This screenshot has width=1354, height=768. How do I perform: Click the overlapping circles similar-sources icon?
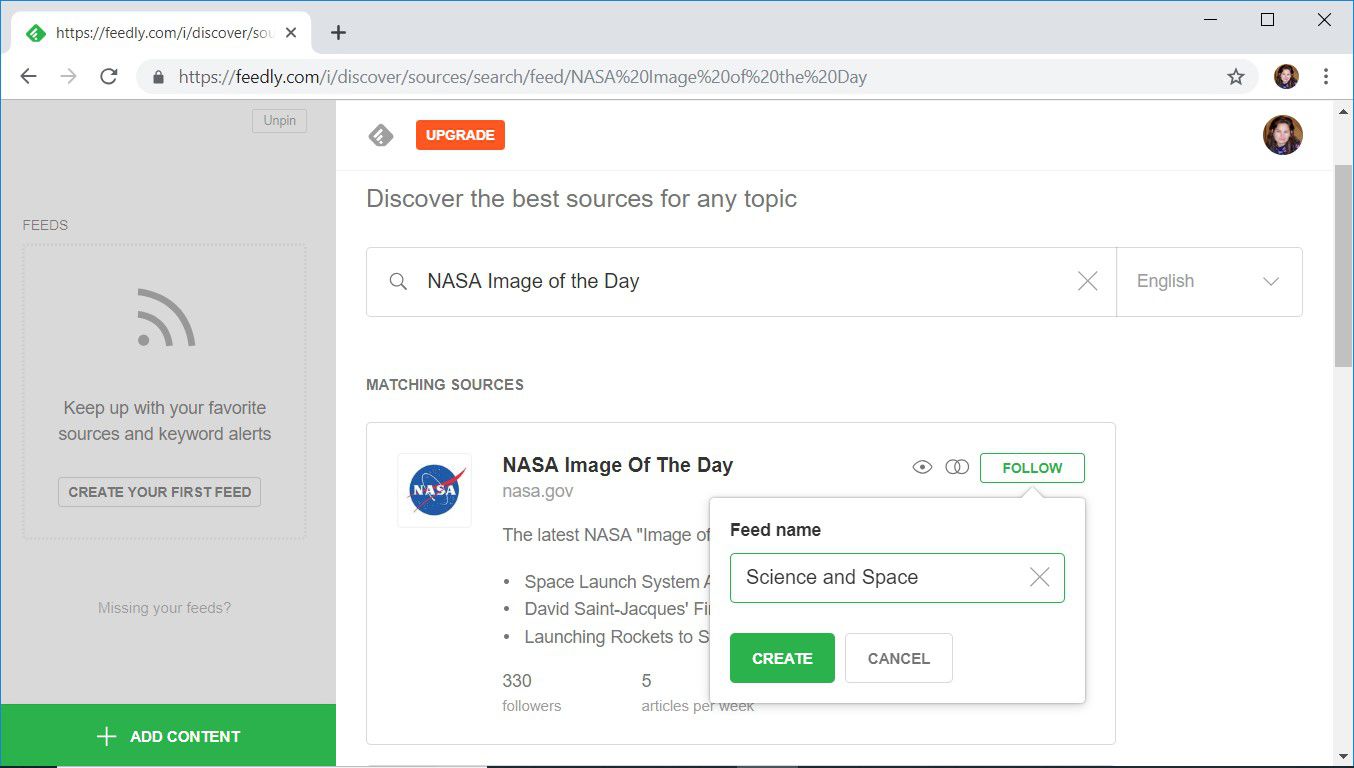[x=957, y=467]
